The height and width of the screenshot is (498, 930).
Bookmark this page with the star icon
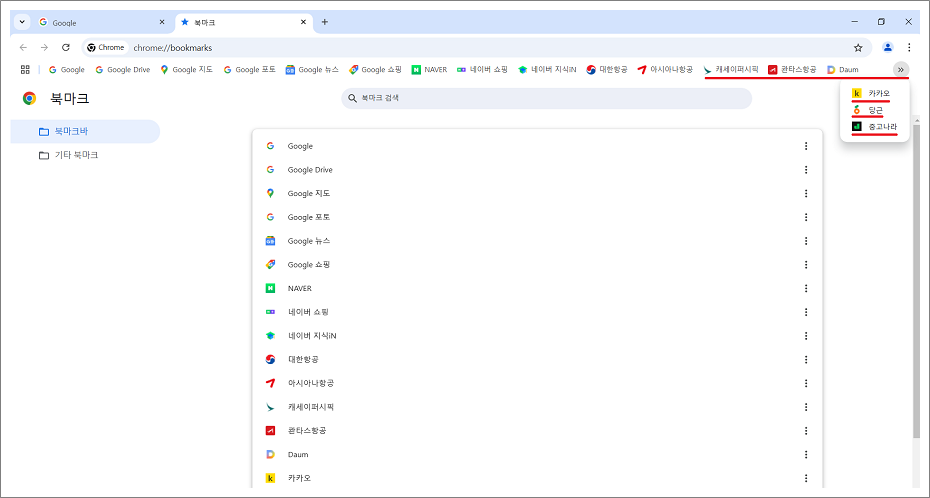(858, 47)
